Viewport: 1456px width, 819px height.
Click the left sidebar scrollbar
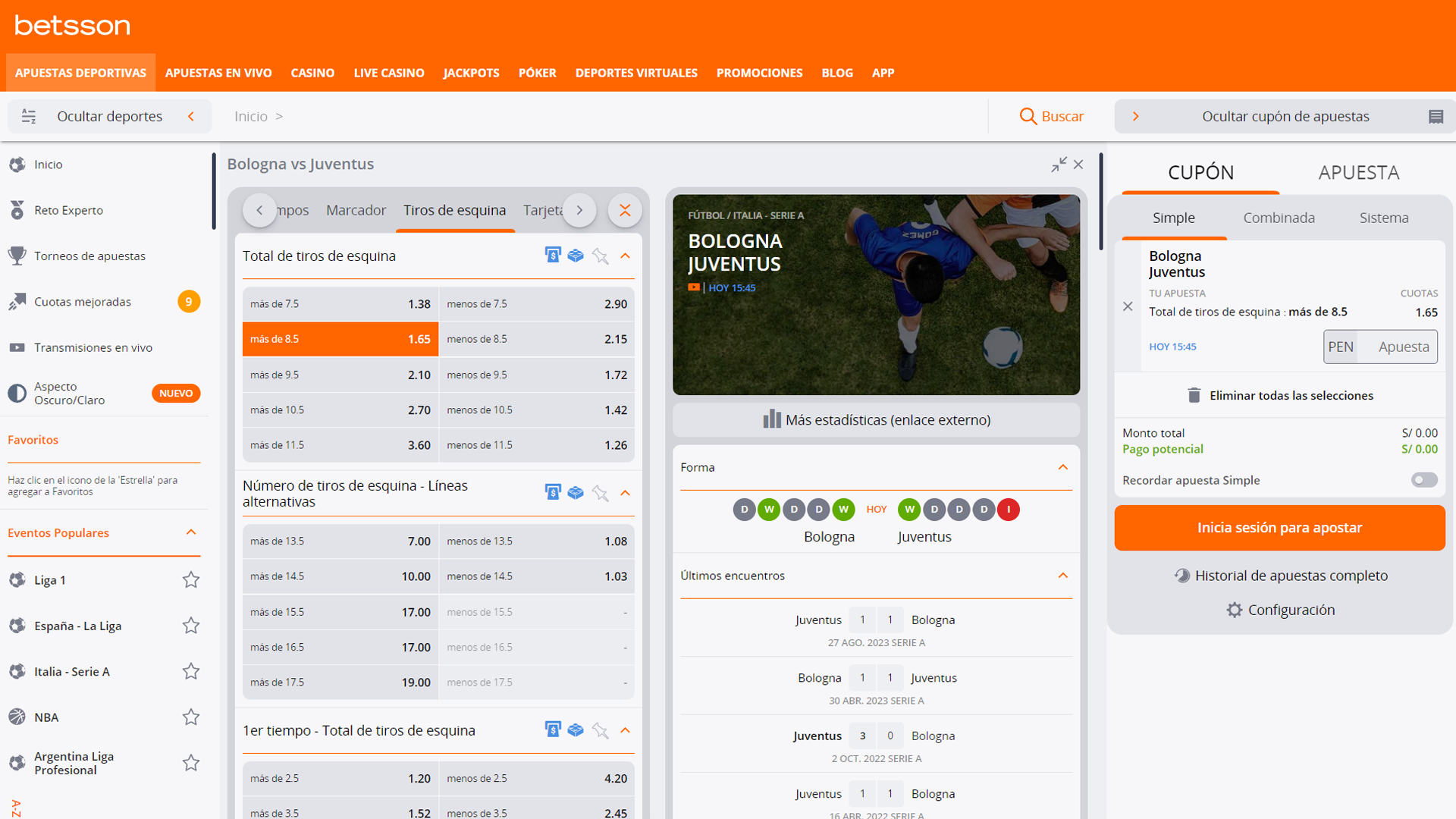(x=214, y=191)
